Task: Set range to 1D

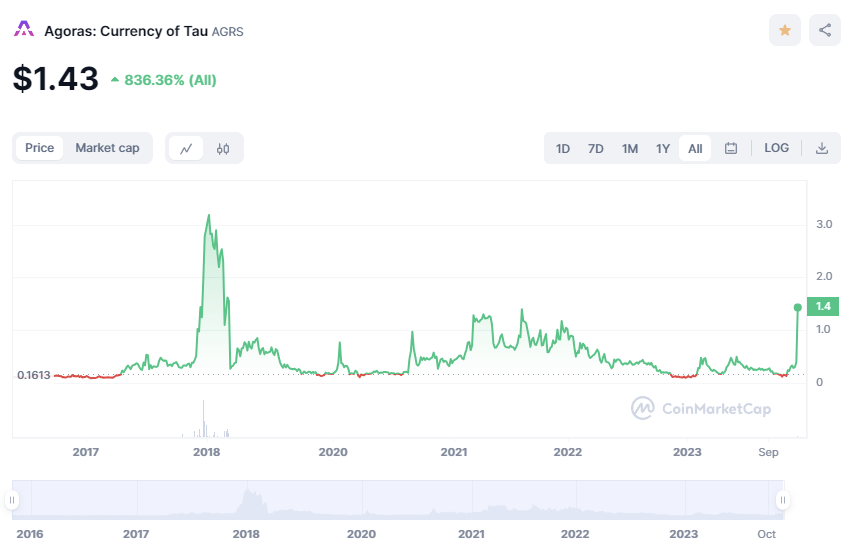Action: (x=562, y=149)
